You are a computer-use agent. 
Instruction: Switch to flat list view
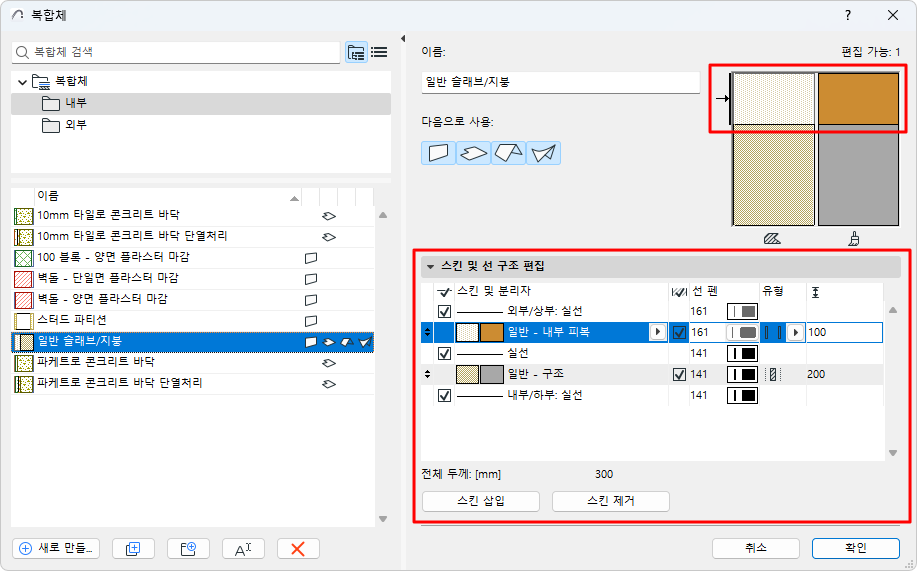tap(380, 52)
